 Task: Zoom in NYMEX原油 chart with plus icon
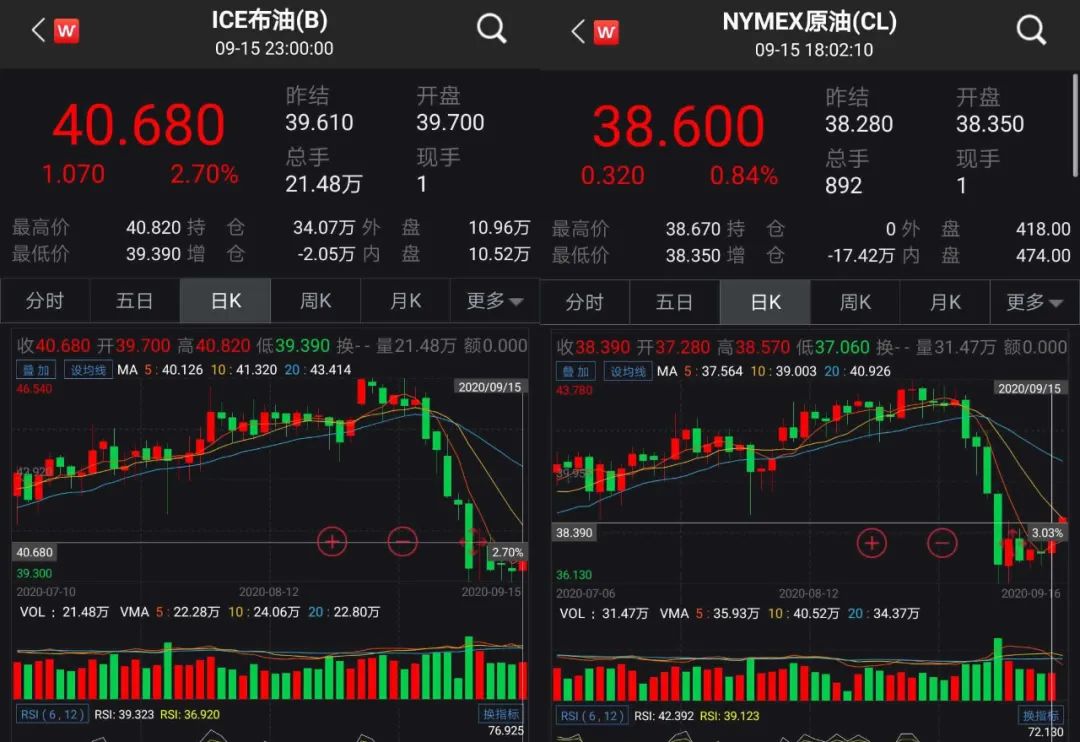(x=871, y=543)
